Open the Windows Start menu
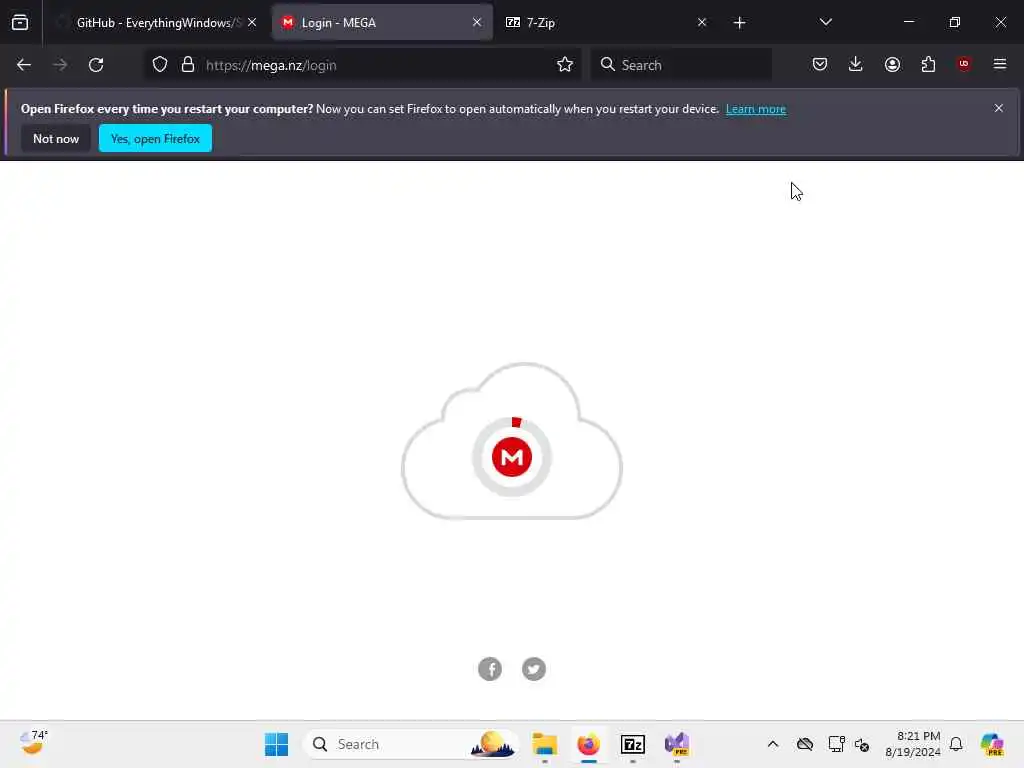The width and height of the screenshot is (1024, 768). tap(276, 744)
